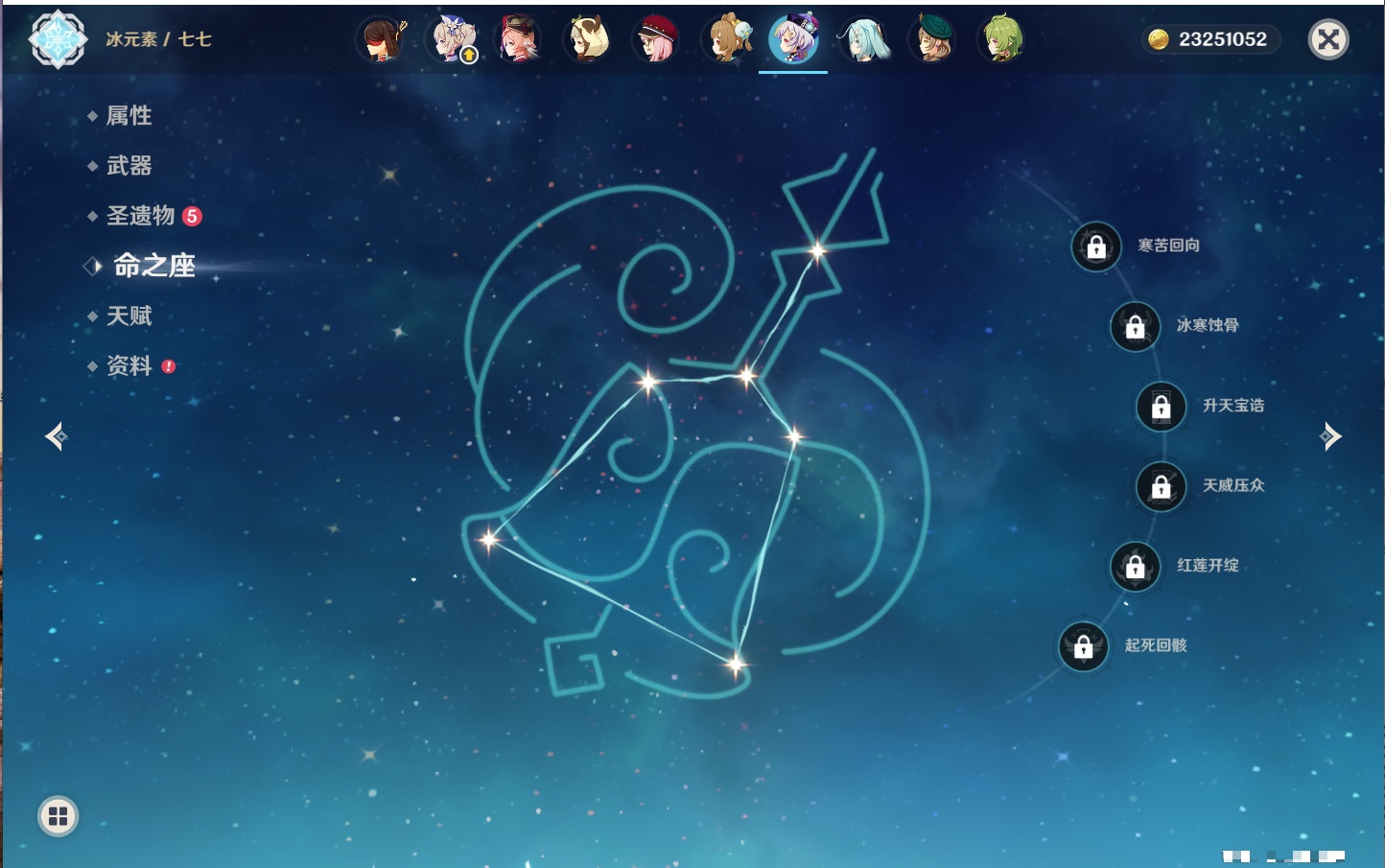1385x868 pixels.
Task: Click the 升天宝诰 lock icon
Action: [1161, 407]
